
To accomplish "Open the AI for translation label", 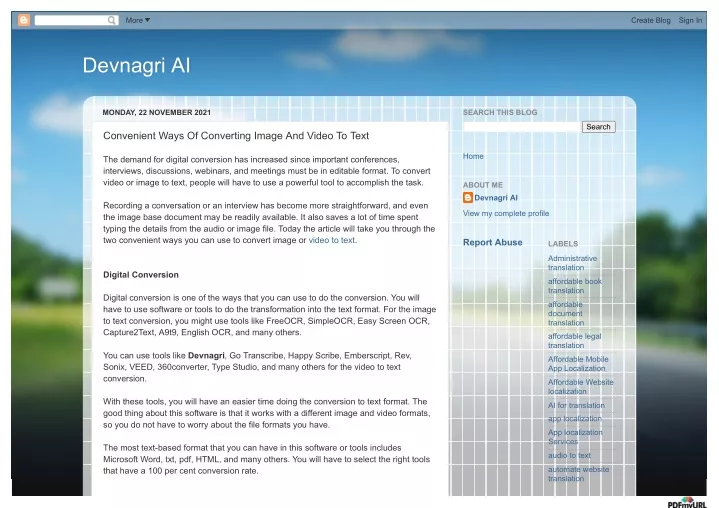I will click(576, 405).
